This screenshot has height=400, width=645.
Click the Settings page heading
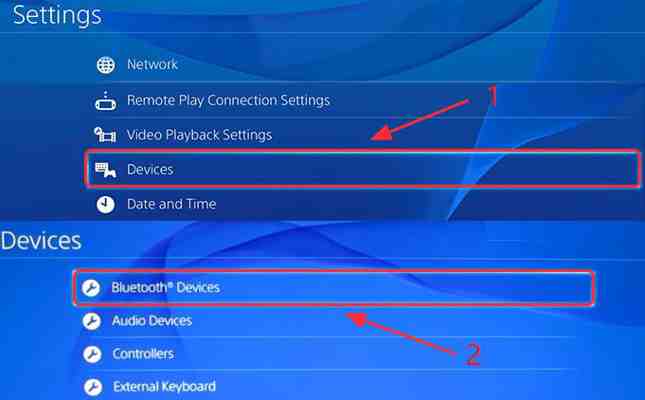point(57,16)
